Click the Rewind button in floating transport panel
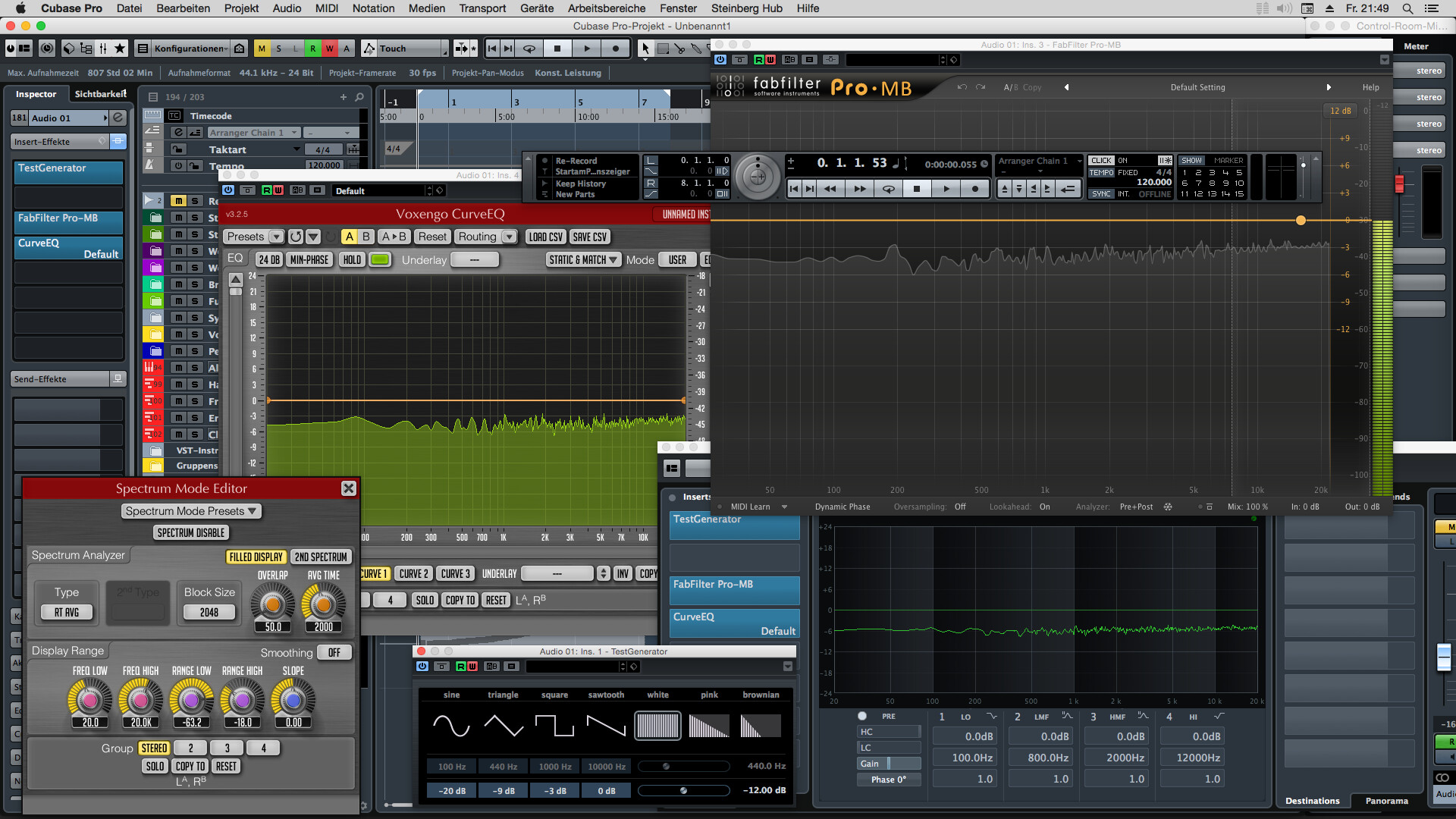 coord(830,189)
